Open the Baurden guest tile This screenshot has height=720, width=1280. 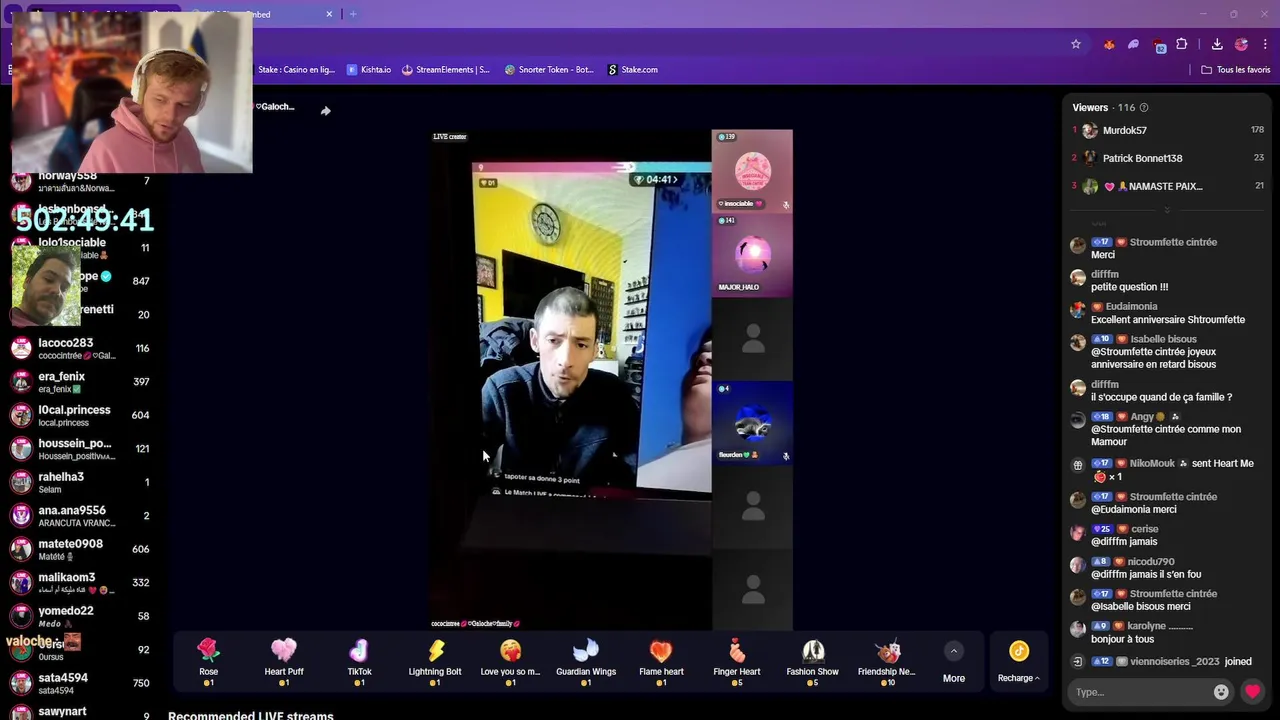752,422
